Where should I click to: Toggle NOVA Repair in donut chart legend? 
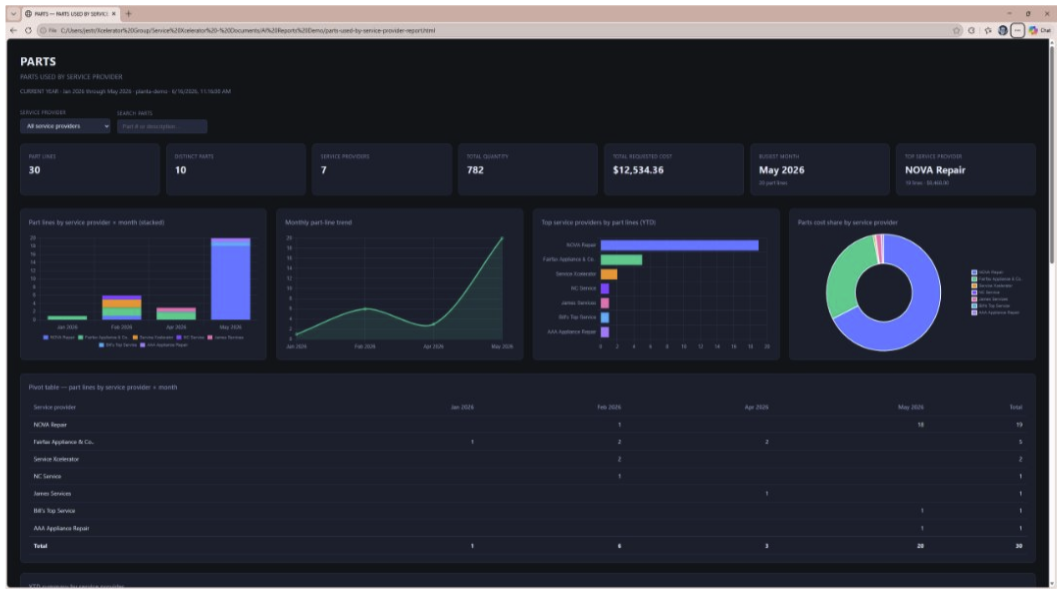coord(987,272)
